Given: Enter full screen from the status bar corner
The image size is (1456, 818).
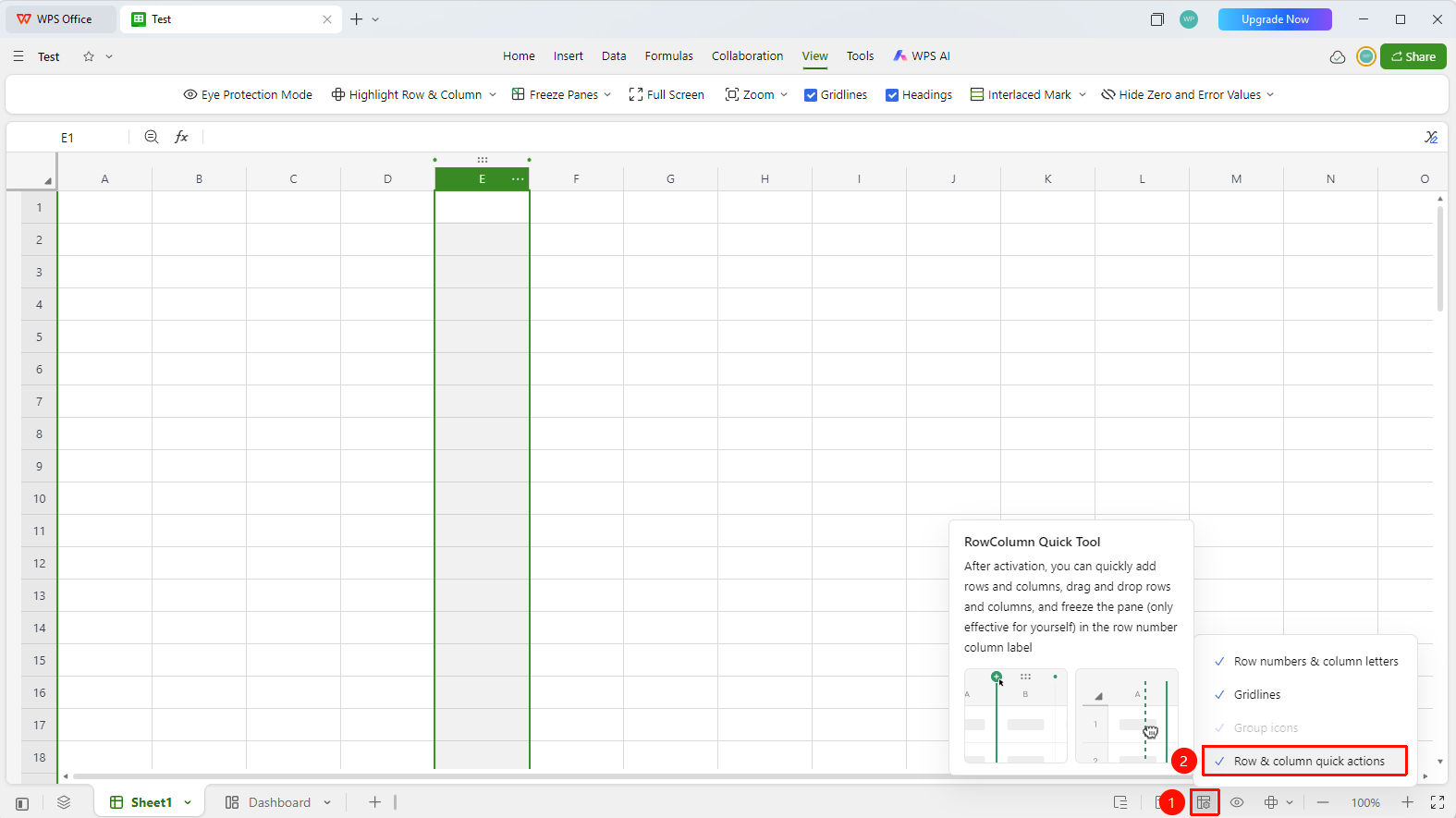Looking at the screenshot, I should tap(1438, 802).
